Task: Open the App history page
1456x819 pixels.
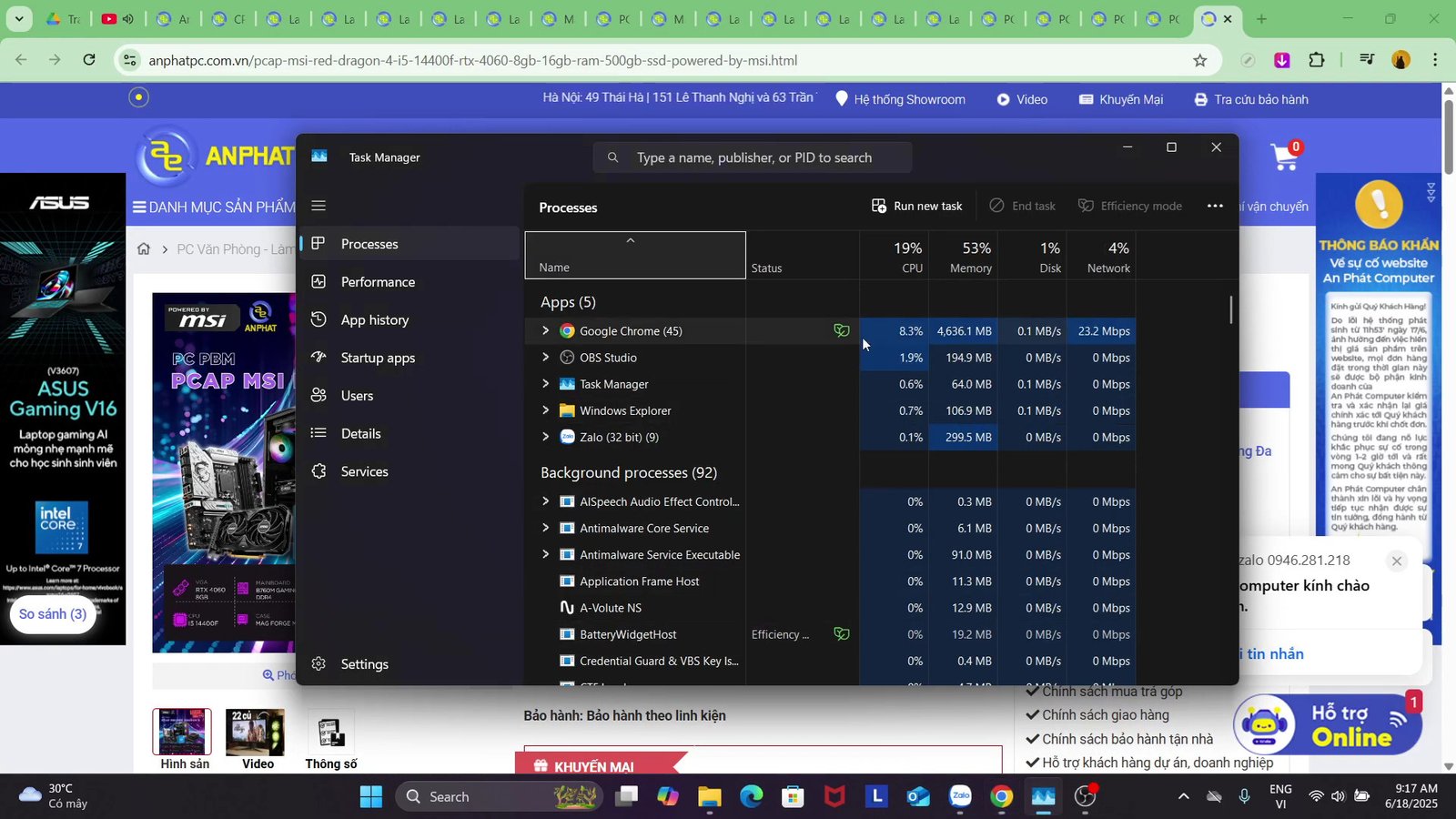Action: 374,320
